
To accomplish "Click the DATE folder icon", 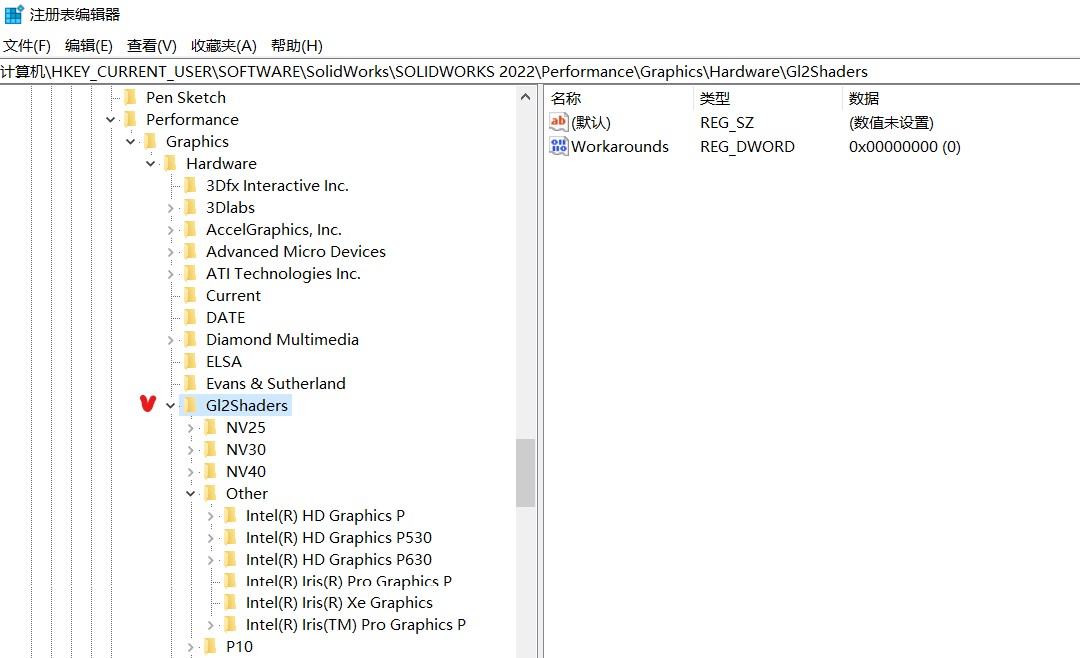I will click(190, 318).
